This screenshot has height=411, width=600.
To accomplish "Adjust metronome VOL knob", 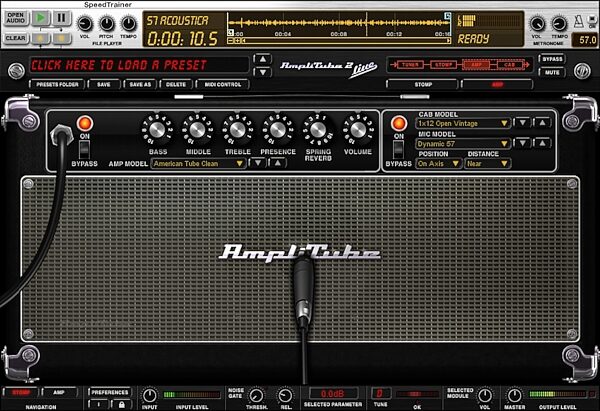I will tap(537, 24).
